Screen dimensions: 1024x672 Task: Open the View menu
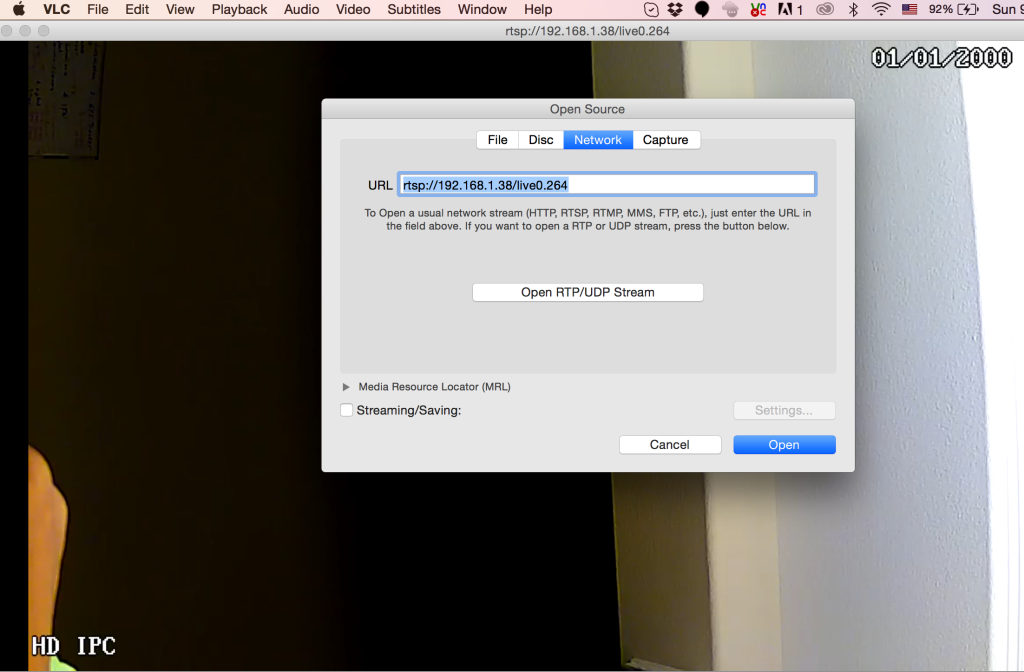pyautogui.click(x=180, y=9)
